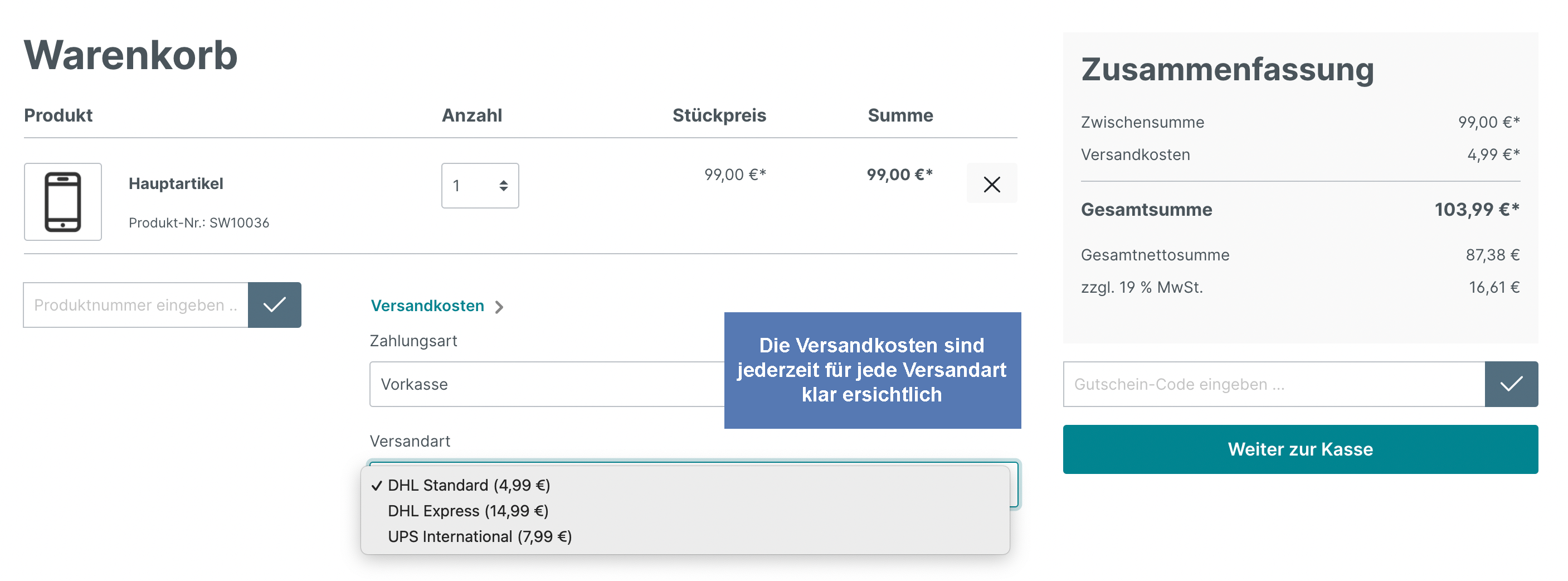1568x581 pixels.
Task: Remove Hauptartikel from cart with X
Action: click(992, 183)
